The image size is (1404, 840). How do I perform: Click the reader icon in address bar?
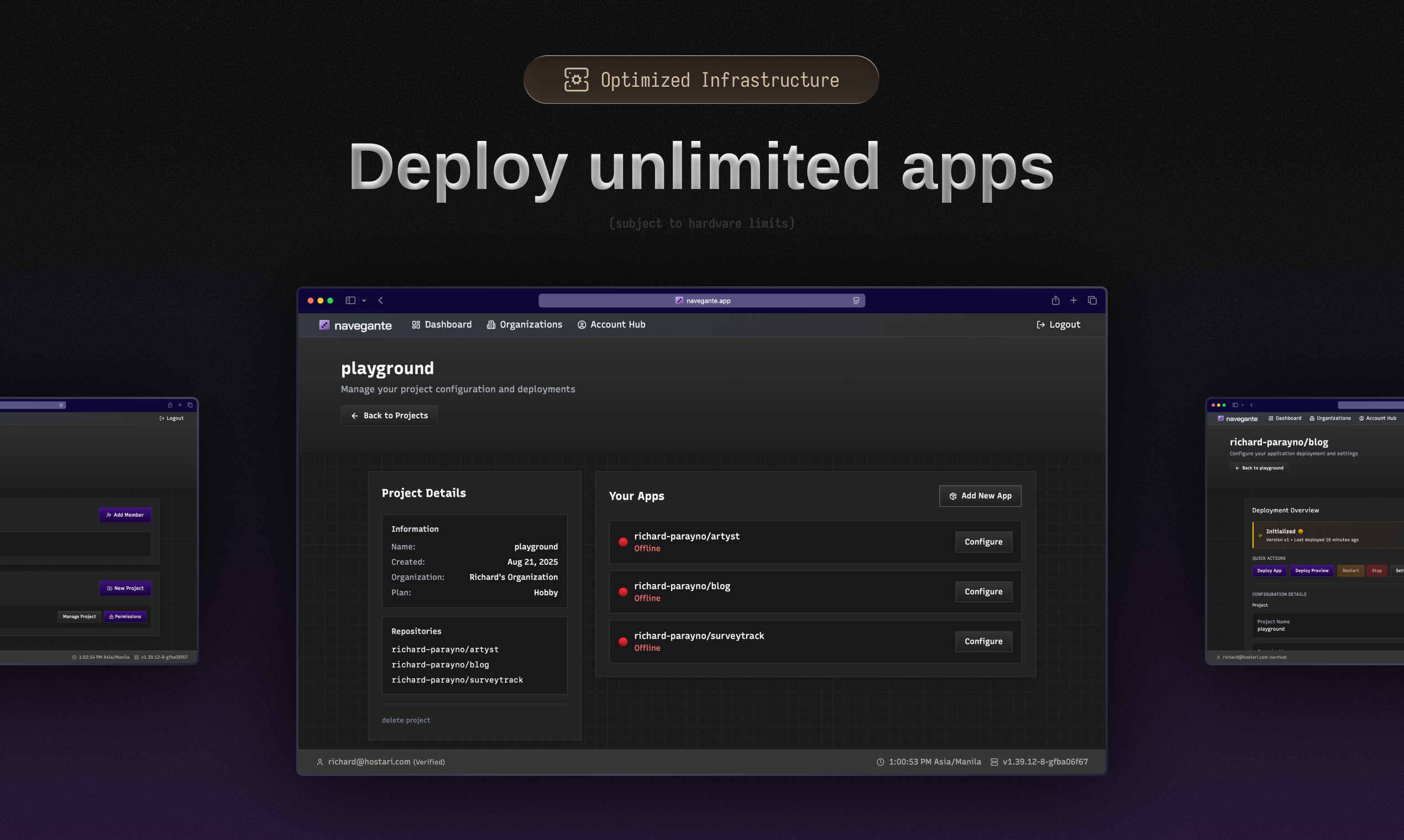tap(856, 301)
